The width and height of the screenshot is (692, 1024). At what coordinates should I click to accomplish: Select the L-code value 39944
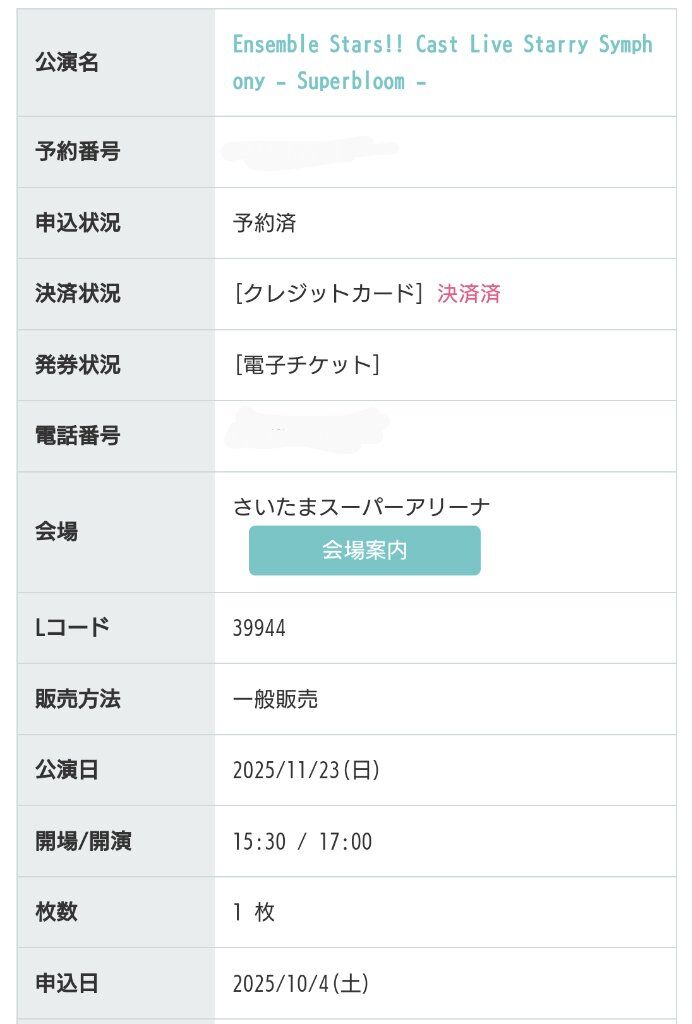point(259,628)
